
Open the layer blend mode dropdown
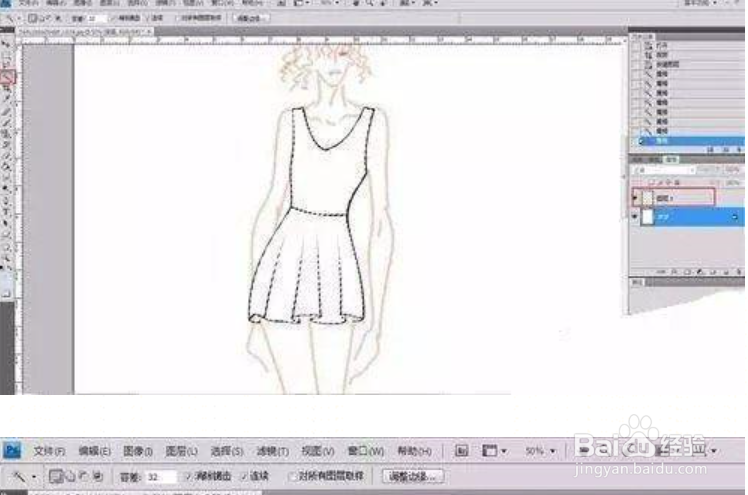[x=664, y=170]
